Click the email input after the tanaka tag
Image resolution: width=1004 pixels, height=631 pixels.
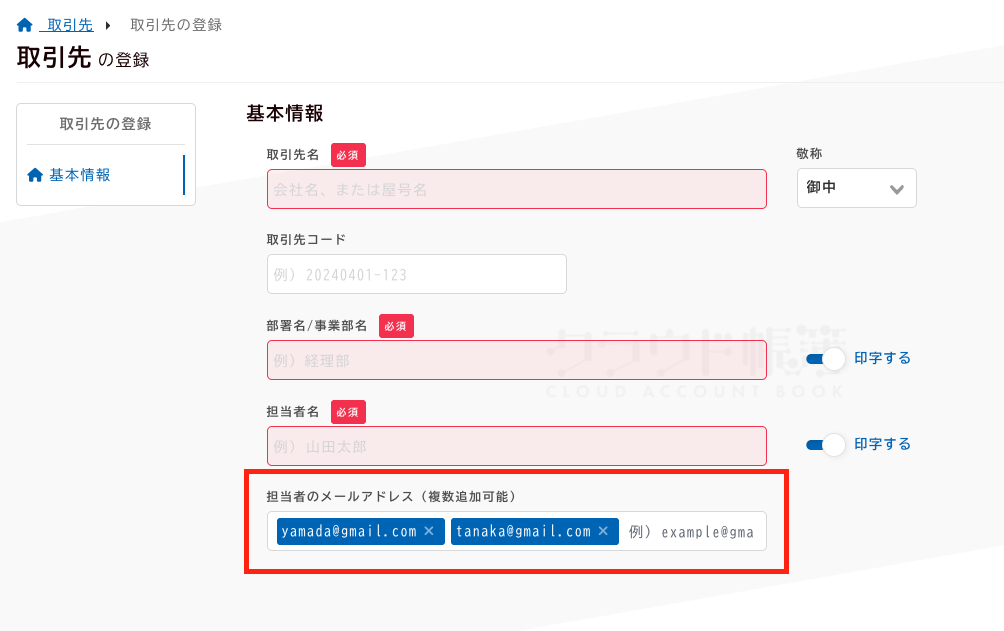click(x=692, y=531)
